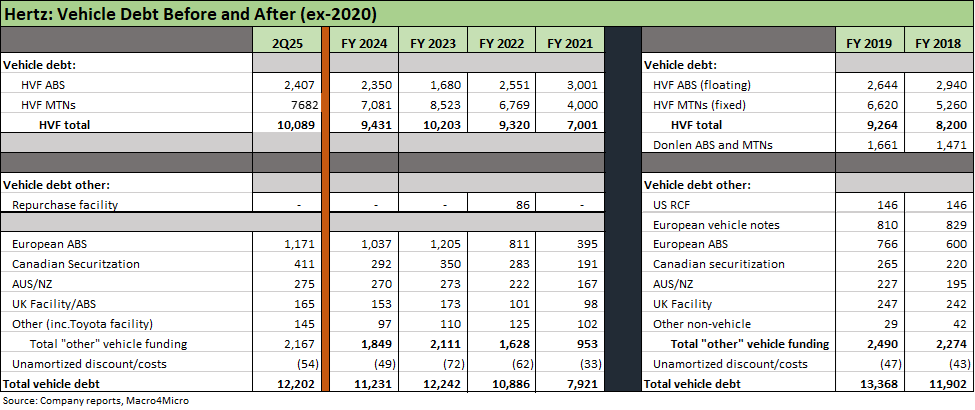Click the FY 2019 other funding total '2,490'
The image size is (975, 410).
coord(882,344)
